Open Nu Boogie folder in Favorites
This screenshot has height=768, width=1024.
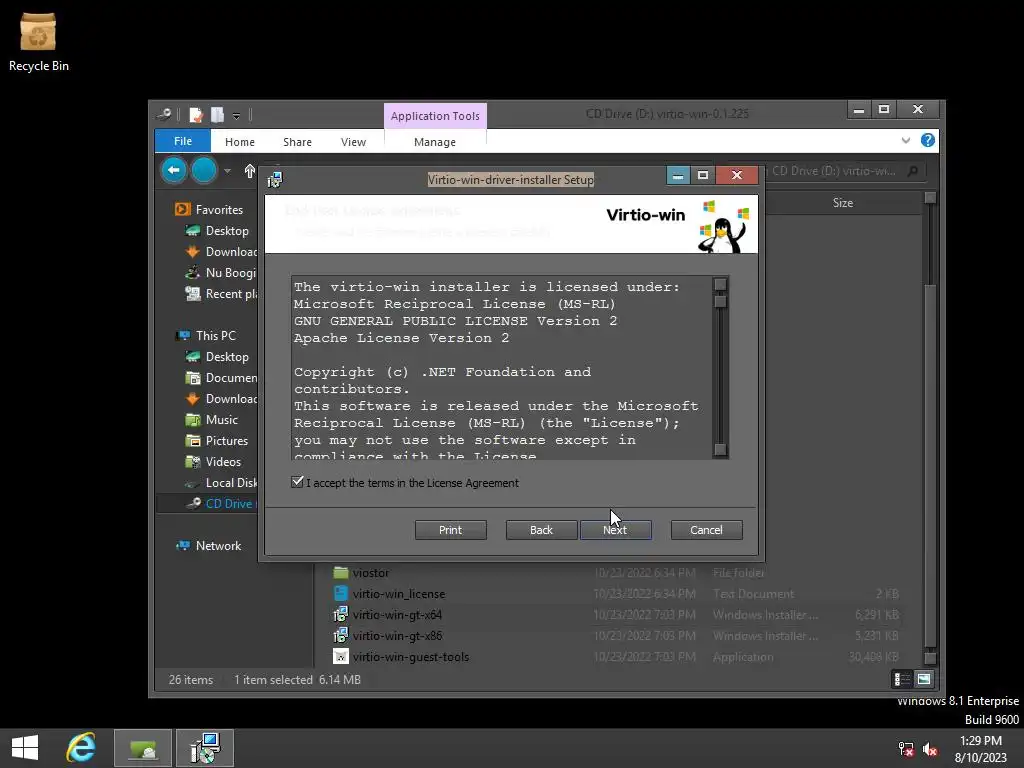point(221,272)
